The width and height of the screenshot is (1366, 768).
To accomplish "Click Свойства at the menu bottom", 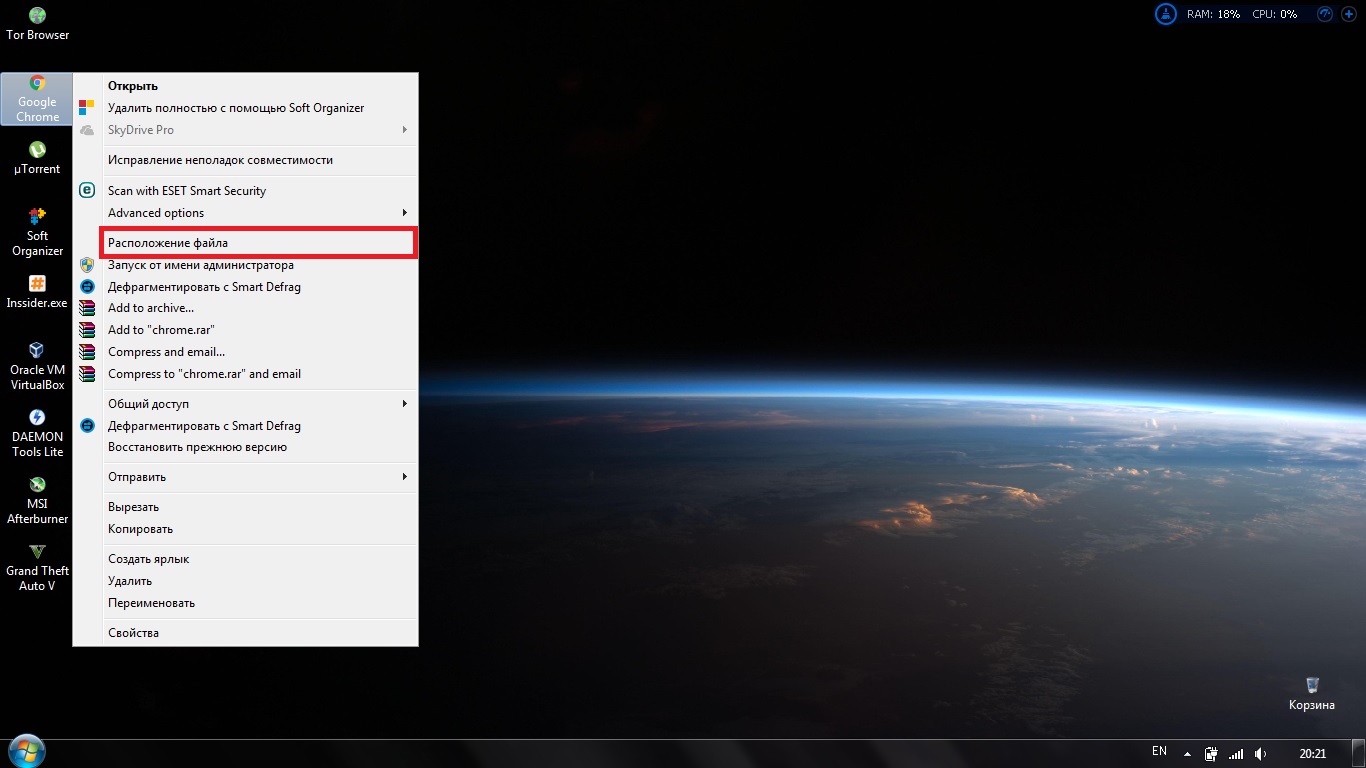I will tap(134, 633).
